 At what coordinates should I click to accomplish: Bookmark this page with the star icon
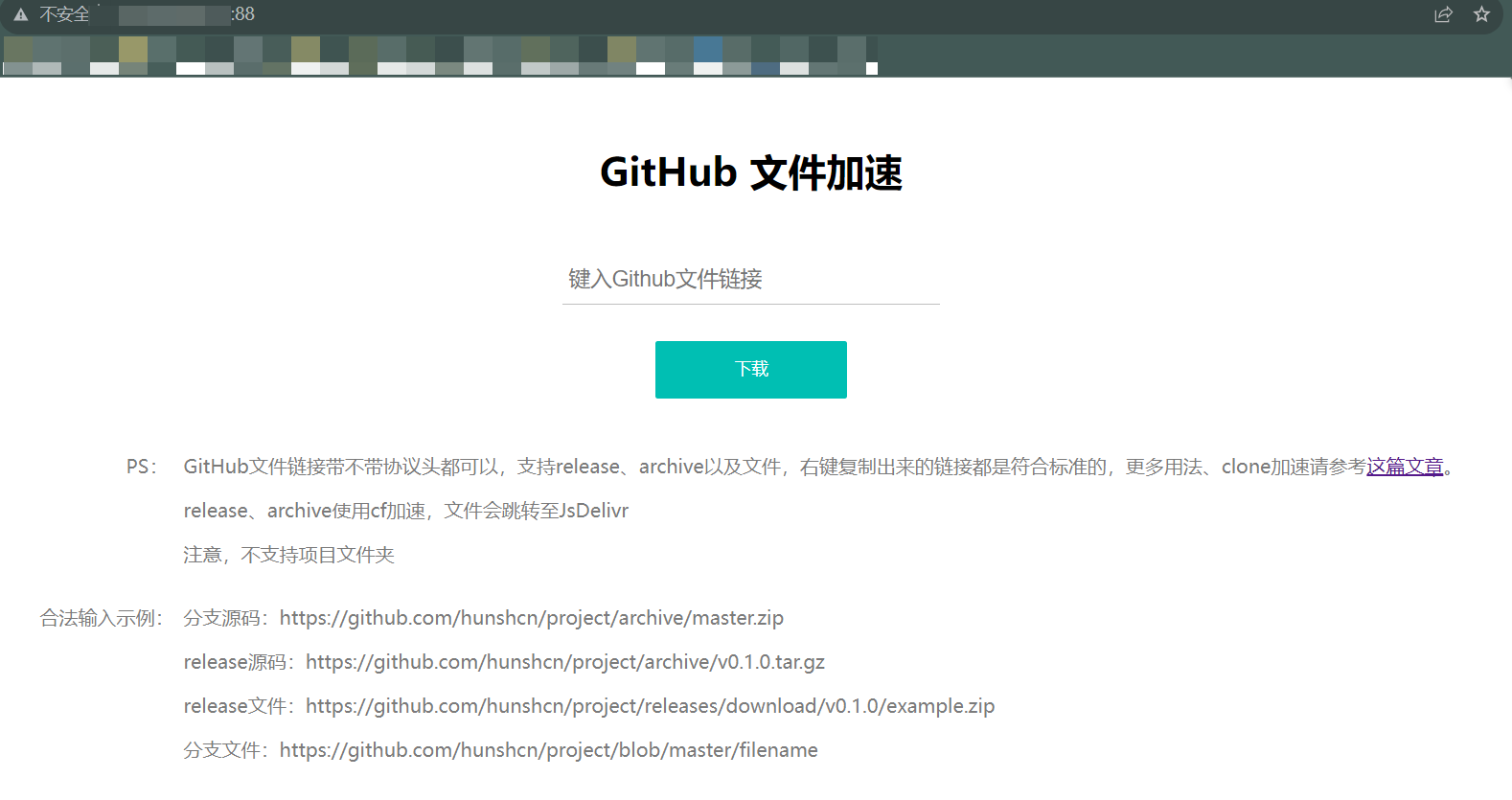[x=1481, y=14]
